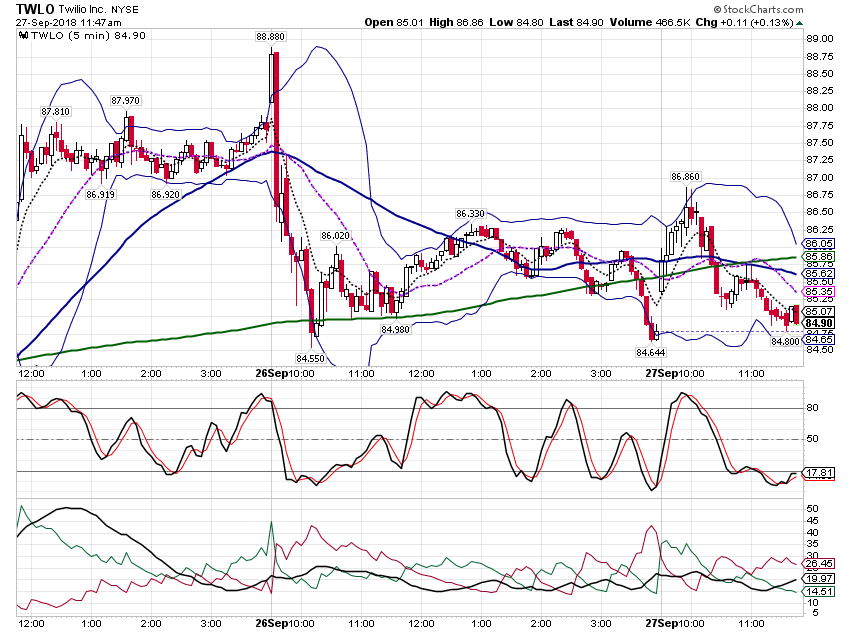The image size is (850, 633).
Task: Select the 84.980 price annotation
Action: tap(395, 330)
